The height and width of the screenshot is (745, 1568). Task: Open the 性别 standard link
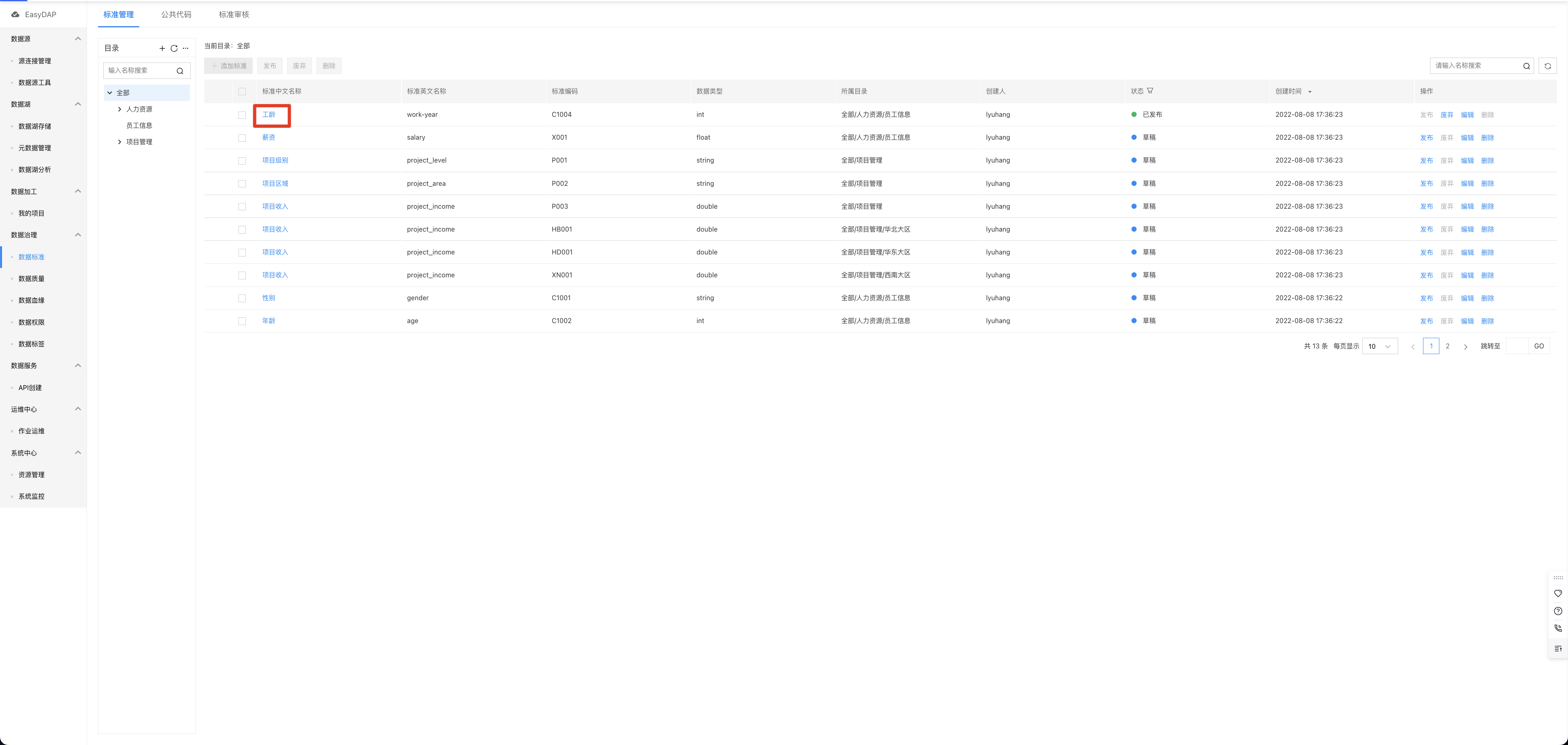(268, 298)
